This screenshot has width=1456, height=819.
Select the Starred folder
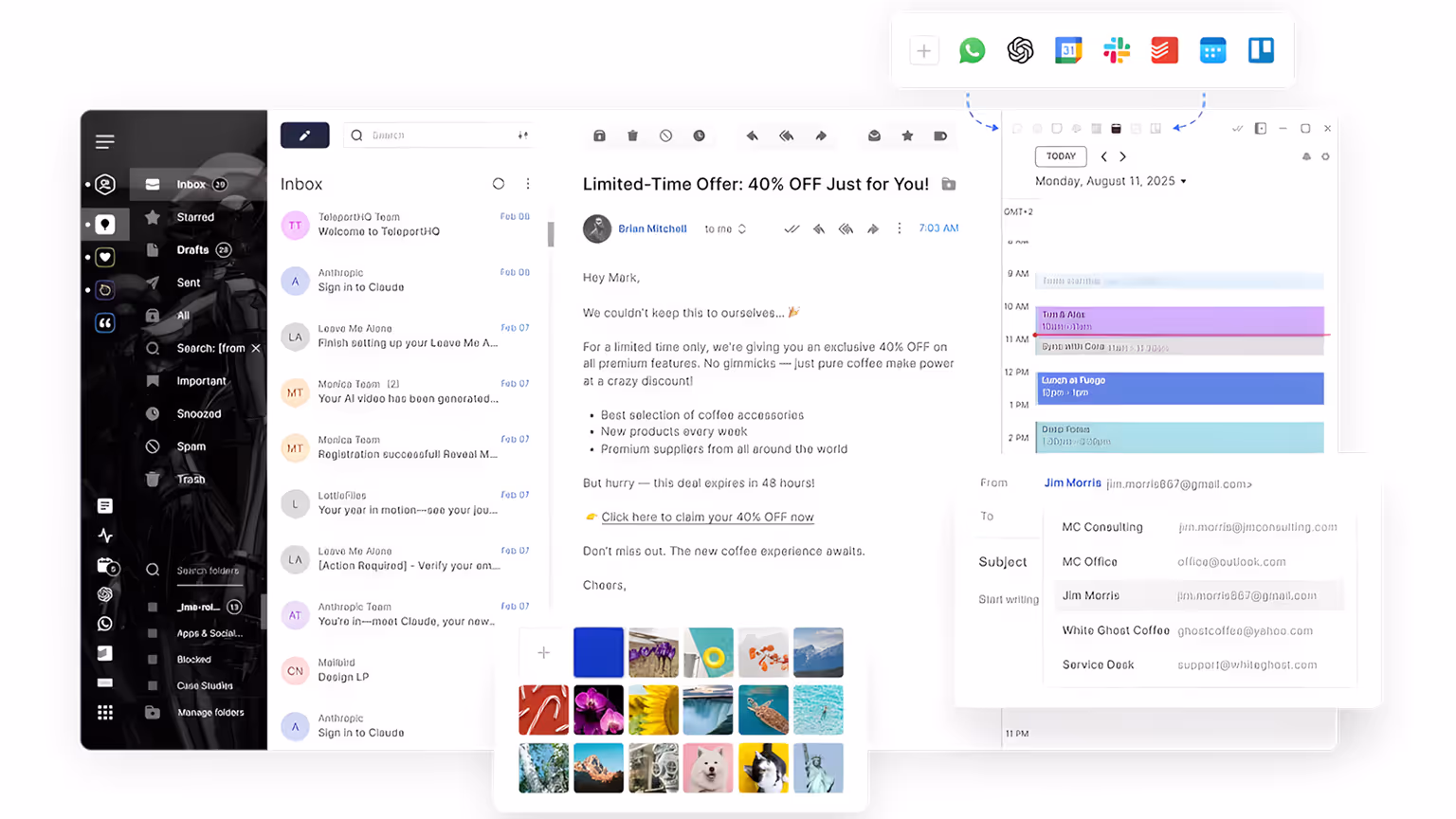pyautogui.click(x=194, y=217)
